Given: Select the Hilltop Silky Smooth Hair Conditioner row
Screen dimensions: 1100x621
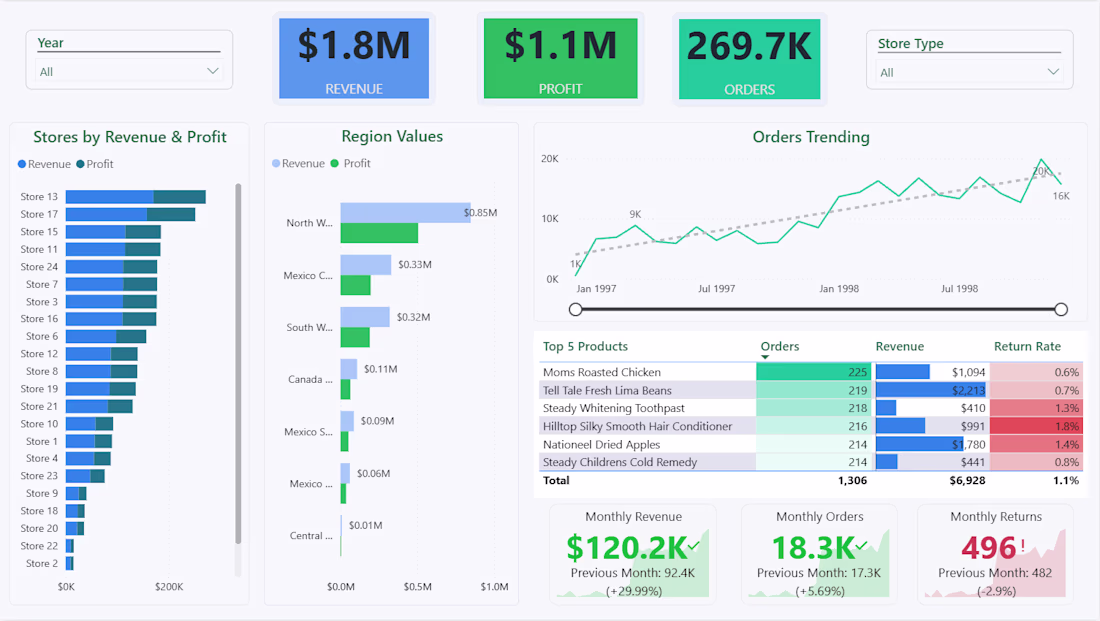Looking at the screenshot, I should pos(810,427).
